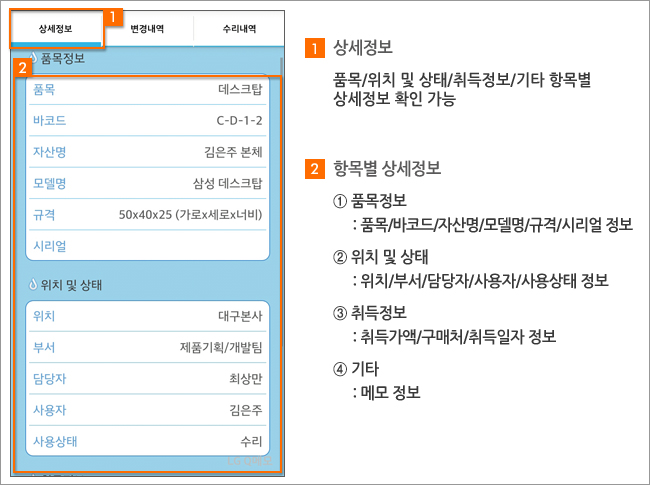Select the 위치 row showing 대구본사
This screenshot has width=650, height=485.
[x=147, y=316]
